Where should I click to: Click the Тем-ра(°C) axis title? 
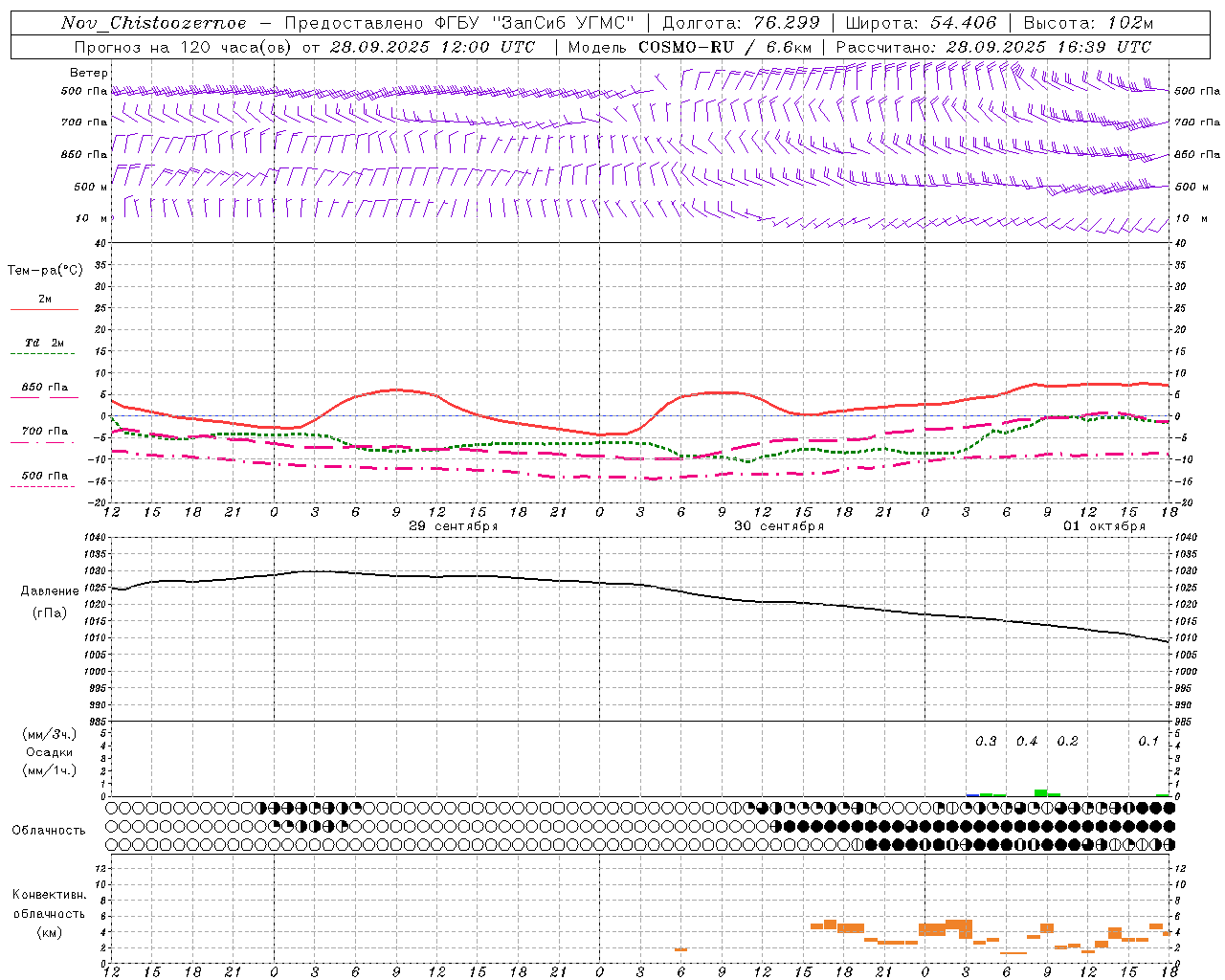pos(45,271)
